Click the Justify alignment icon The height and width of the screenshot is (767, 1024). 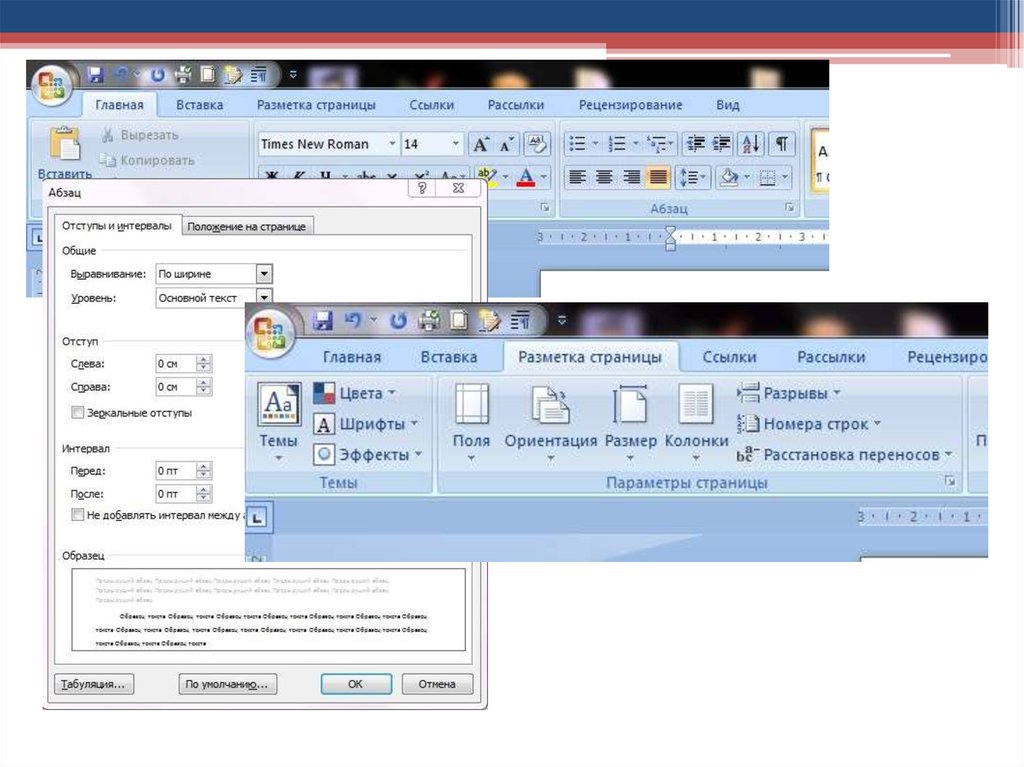click(x=657, y=177)
